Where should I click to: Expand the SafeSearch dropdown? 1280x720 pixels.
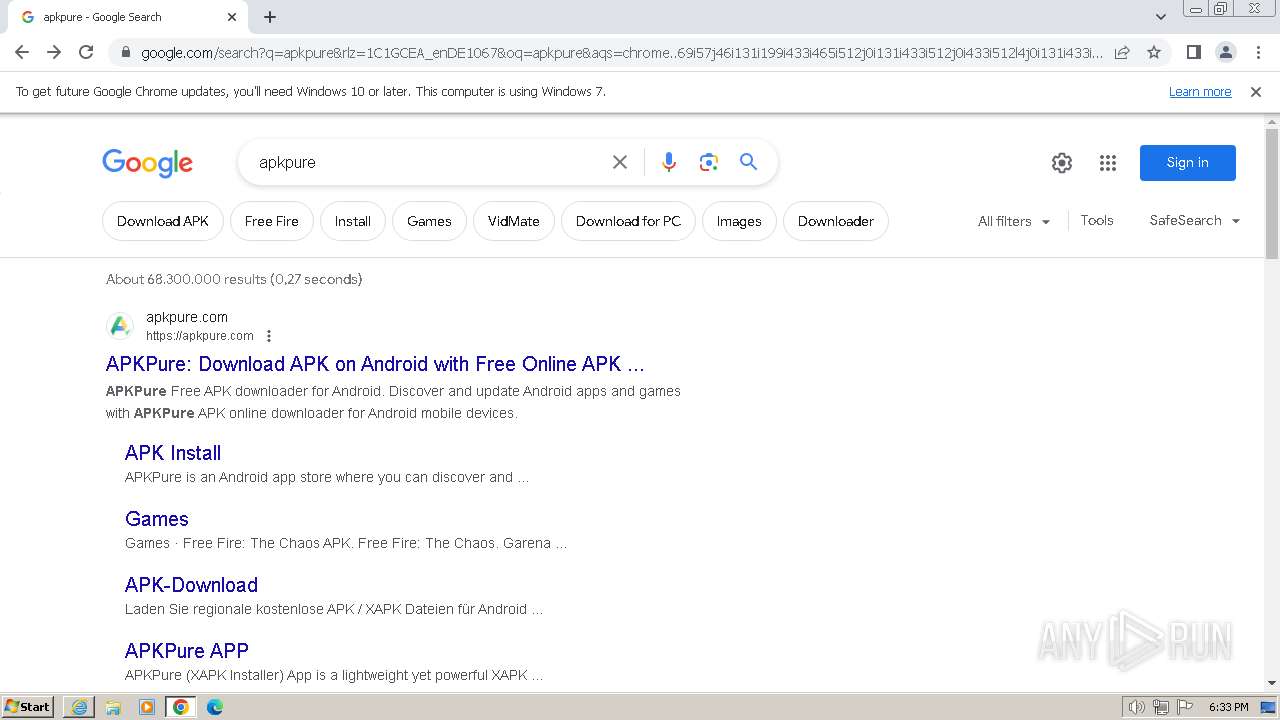coord(1195,220)
